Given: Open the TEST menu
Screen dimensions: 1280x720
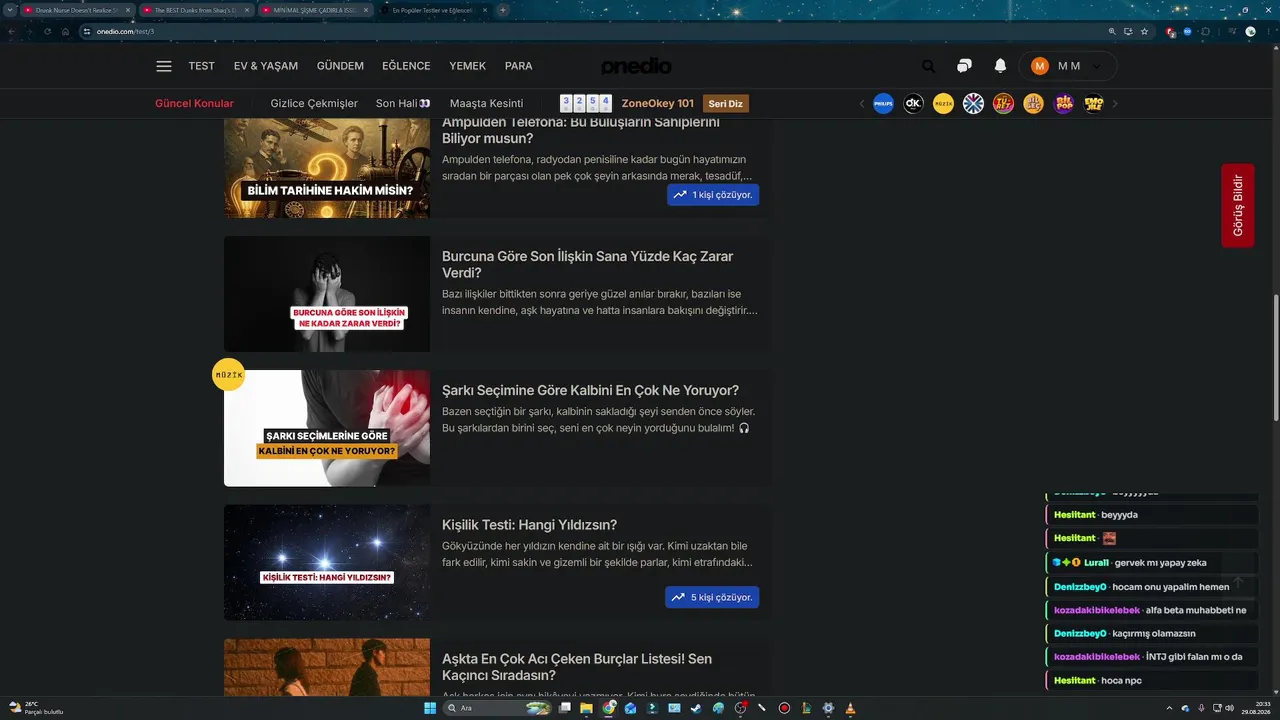Looking at the screenshot, I should coord(201,66).
